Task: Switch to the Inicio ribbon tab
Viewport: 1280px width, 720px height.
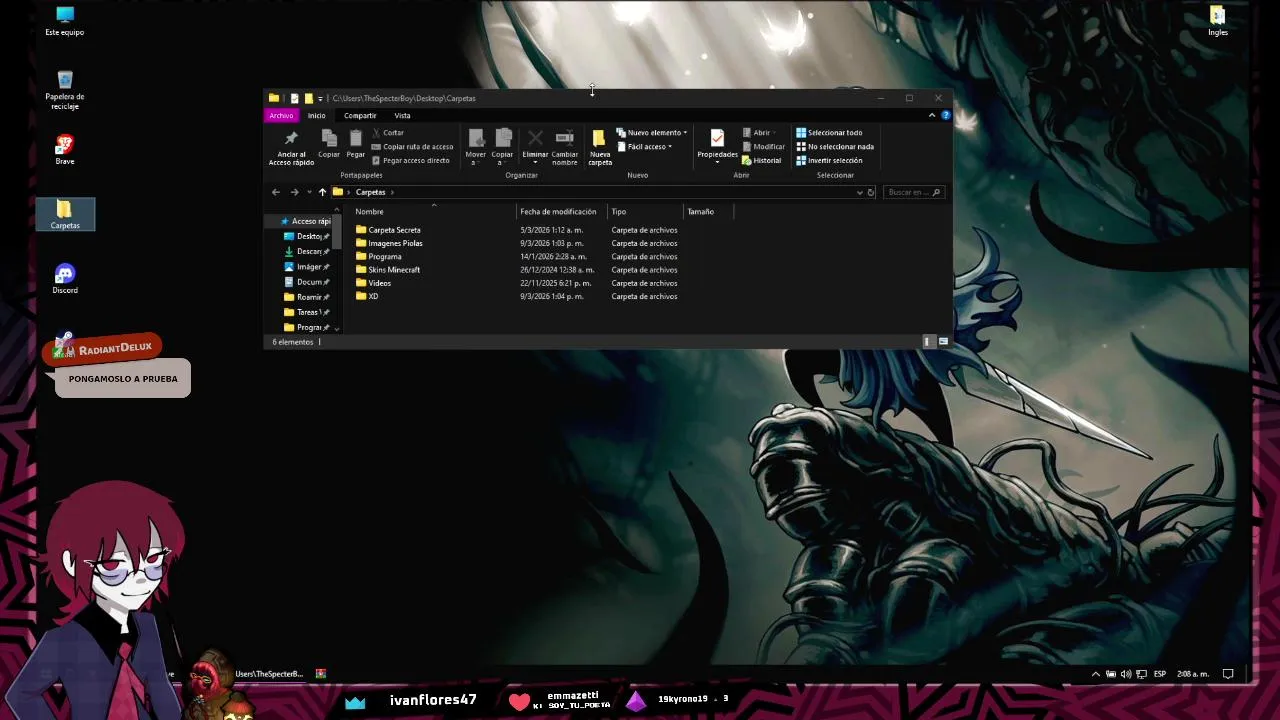Action: [x=316, y=115]
